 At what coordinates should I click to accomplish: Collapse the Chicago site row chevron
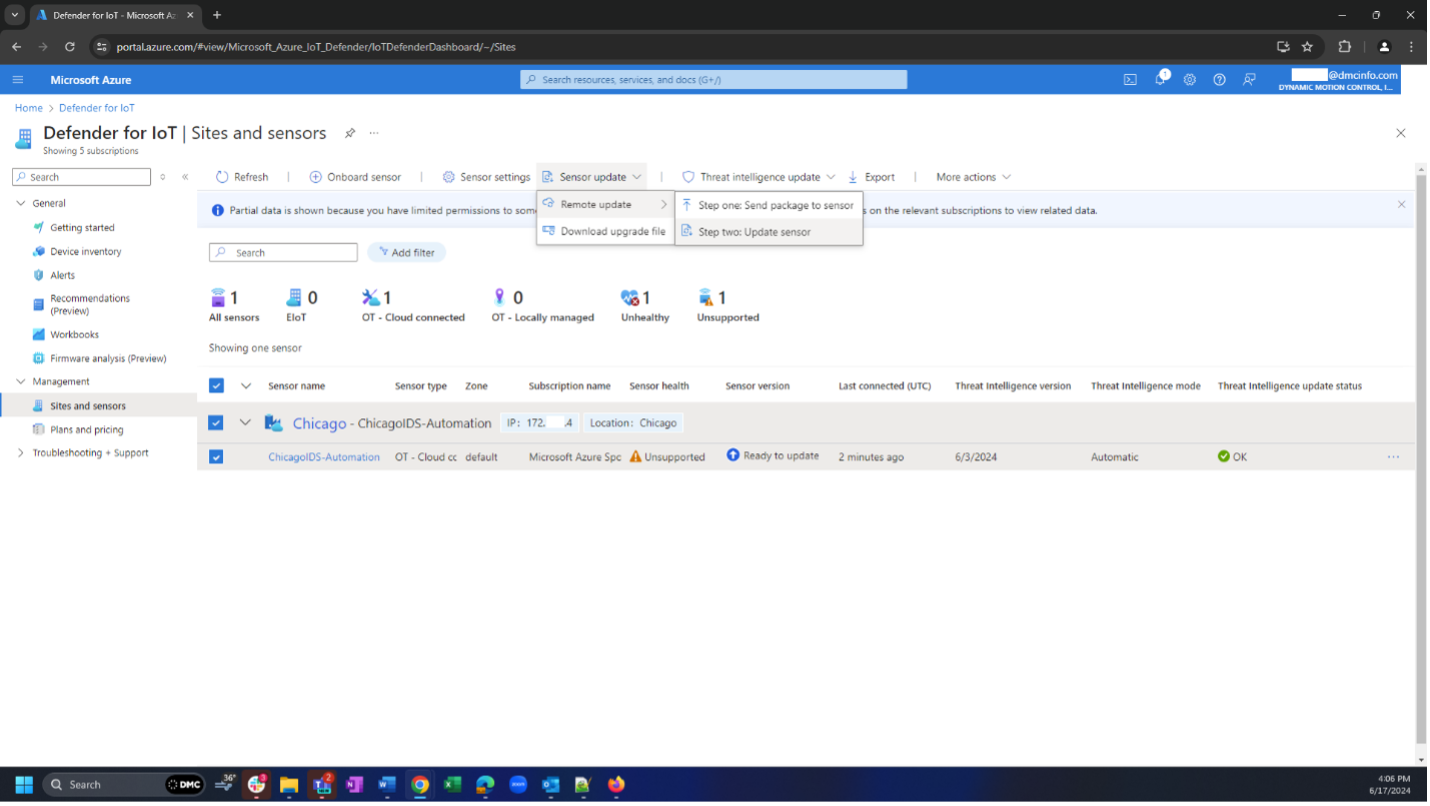point(245,423)
